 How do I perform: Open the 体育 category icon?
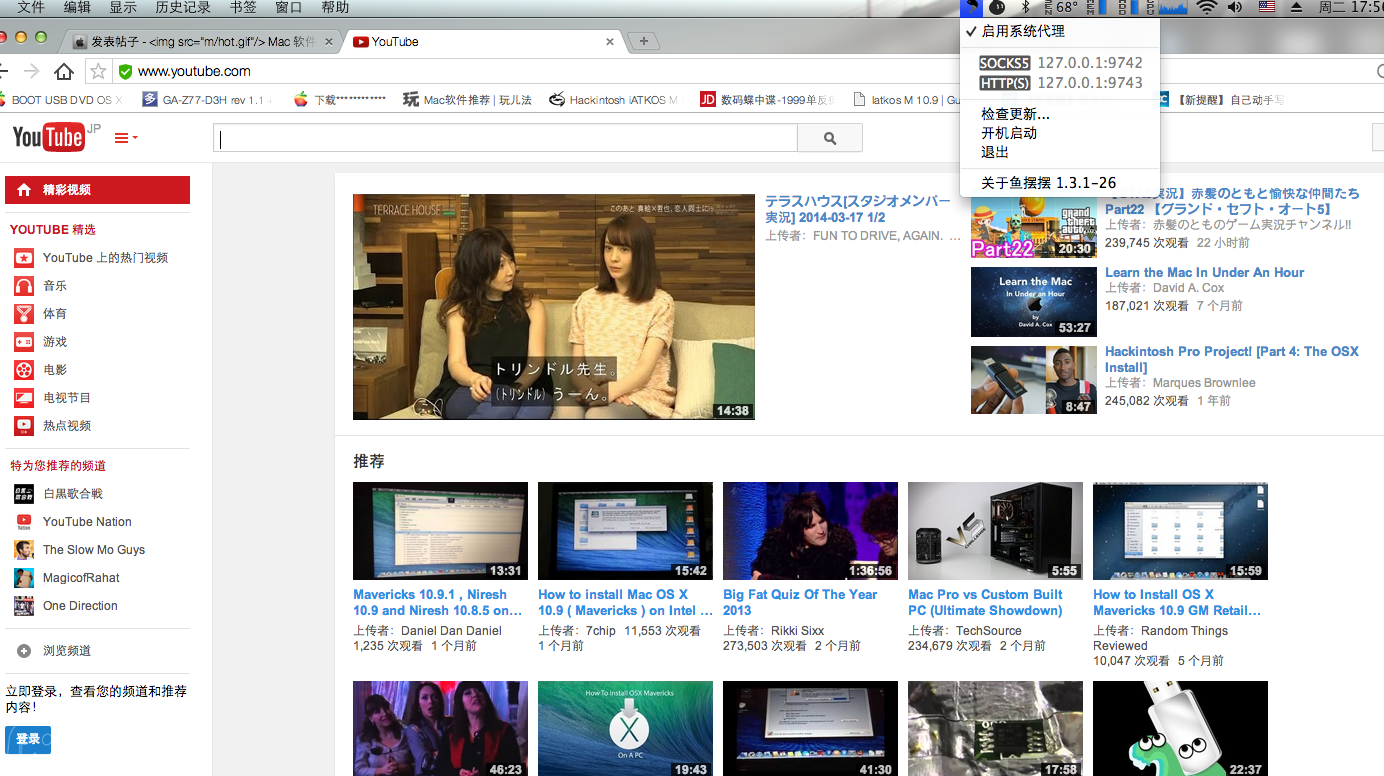(x=23, y=313)
